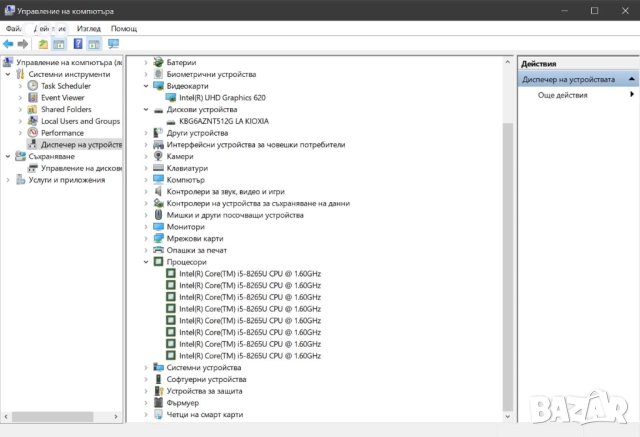Click the Back arrow in the toolbar
This screenshot has width=640, height=437.
(x=9, y=44)
